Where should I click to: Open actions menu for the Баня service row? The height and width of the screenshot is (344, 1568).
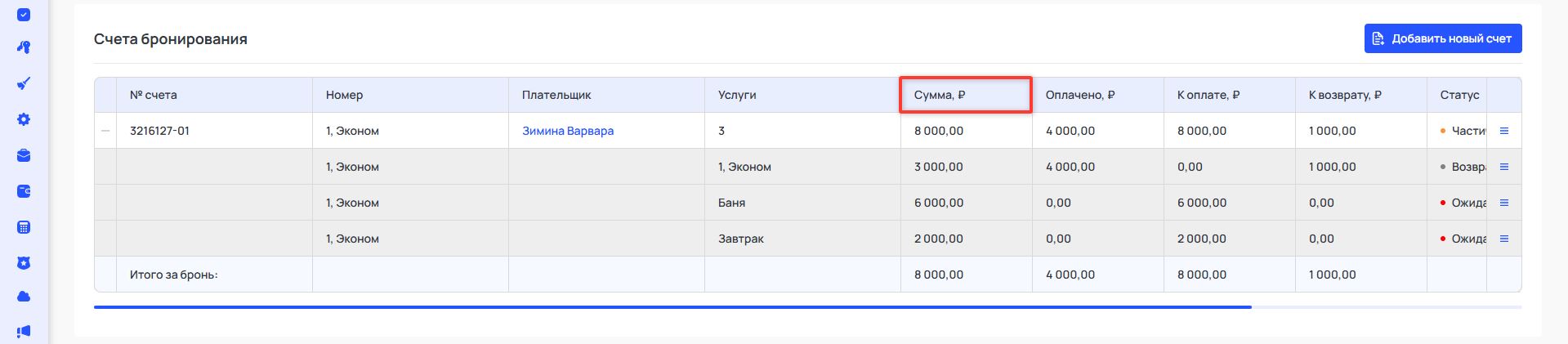pyautogui.click(x=1503, y=203)
